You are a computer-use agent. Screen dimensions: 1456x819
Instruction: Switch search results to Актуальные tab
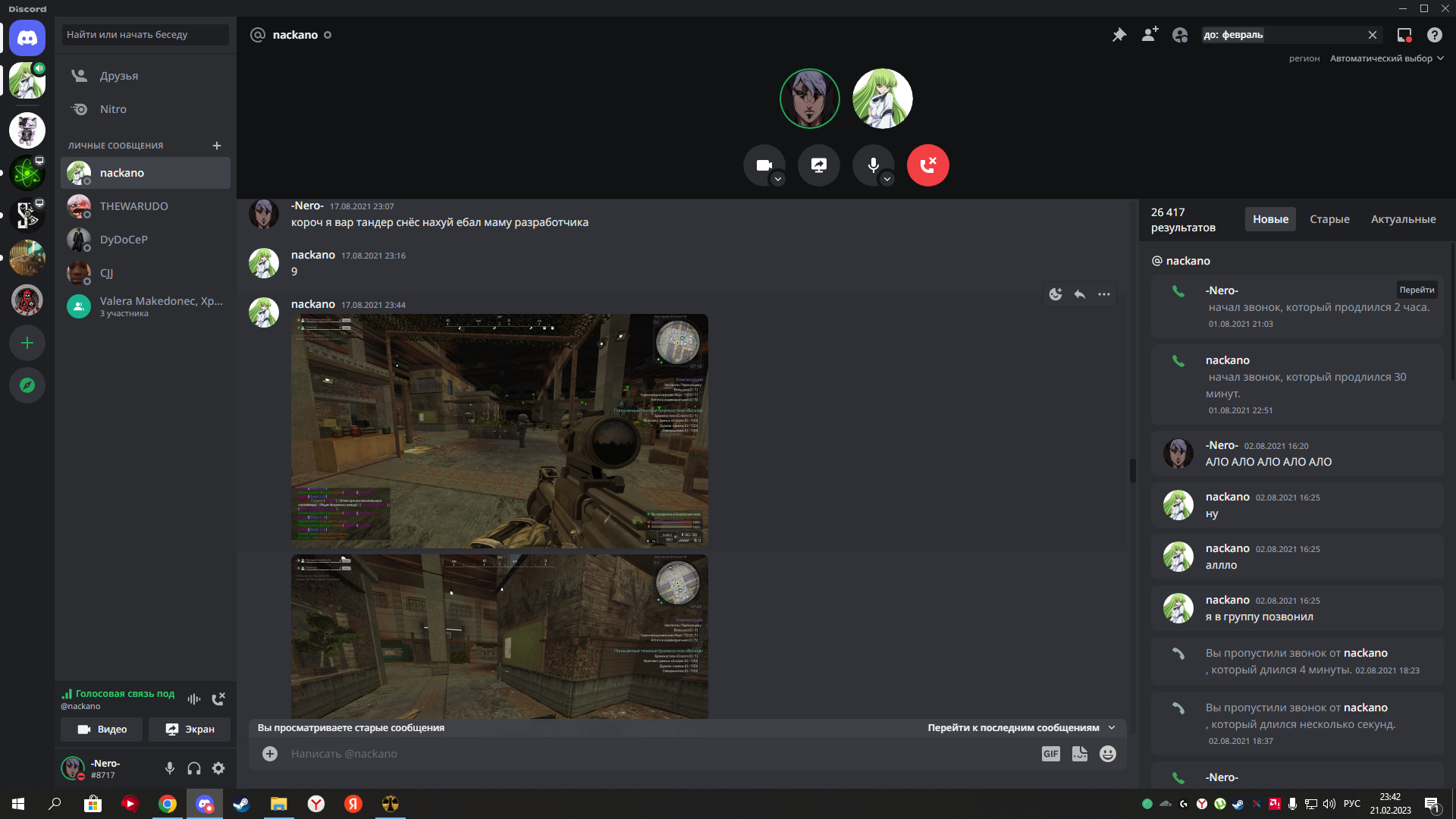click(1403, 219)
